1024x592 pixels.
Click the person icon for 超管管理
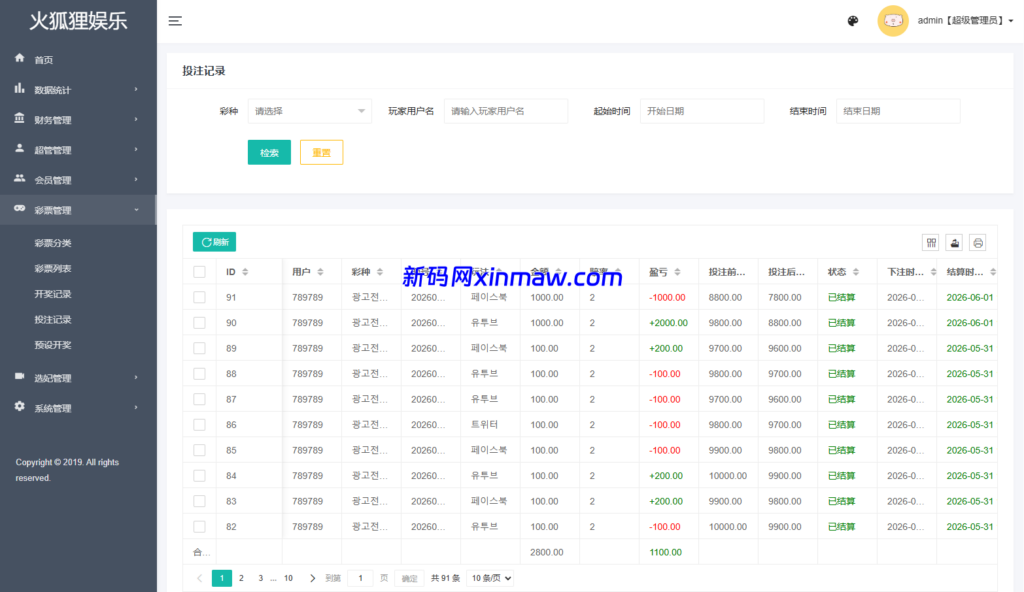point(20,148)
